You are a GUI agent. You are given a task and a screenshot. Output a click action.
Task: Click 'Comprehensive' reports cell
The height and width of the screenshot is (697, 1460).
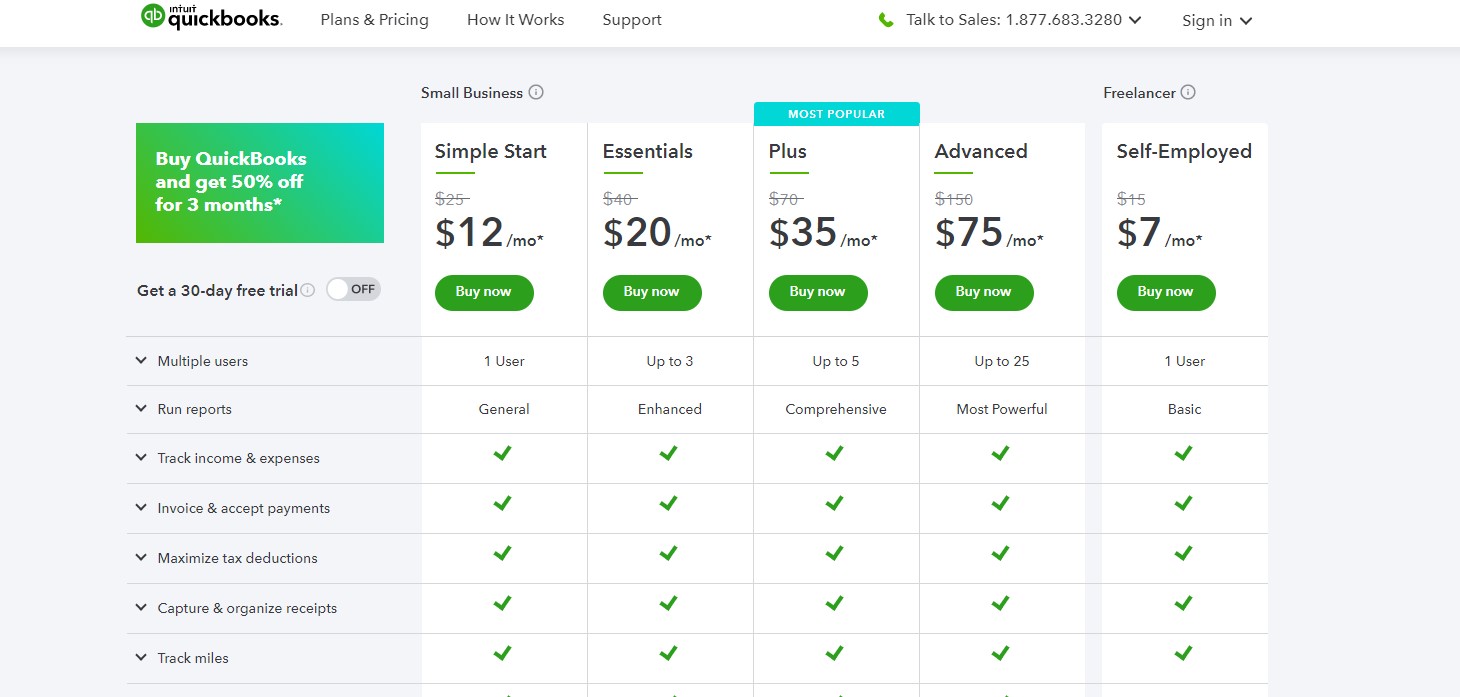click(x=836, y=409)
